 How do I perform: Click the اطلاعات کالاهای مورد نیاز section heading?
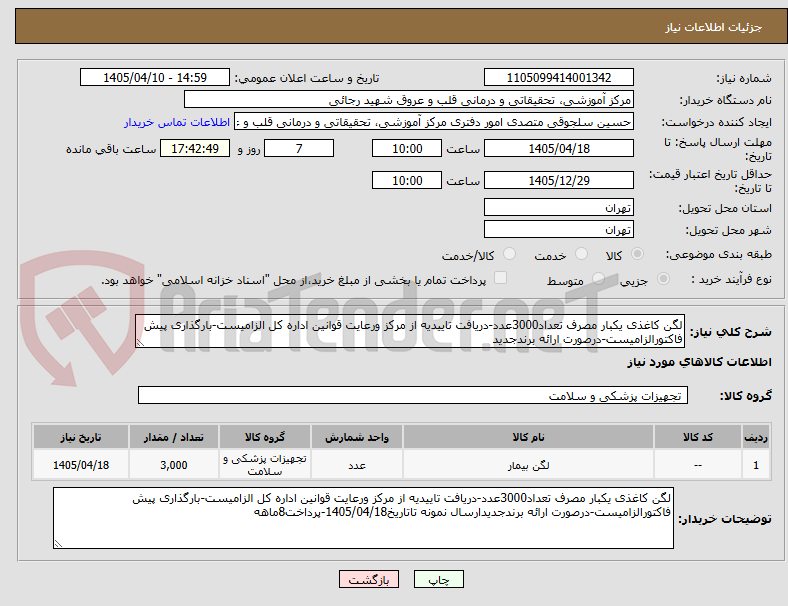699,362
